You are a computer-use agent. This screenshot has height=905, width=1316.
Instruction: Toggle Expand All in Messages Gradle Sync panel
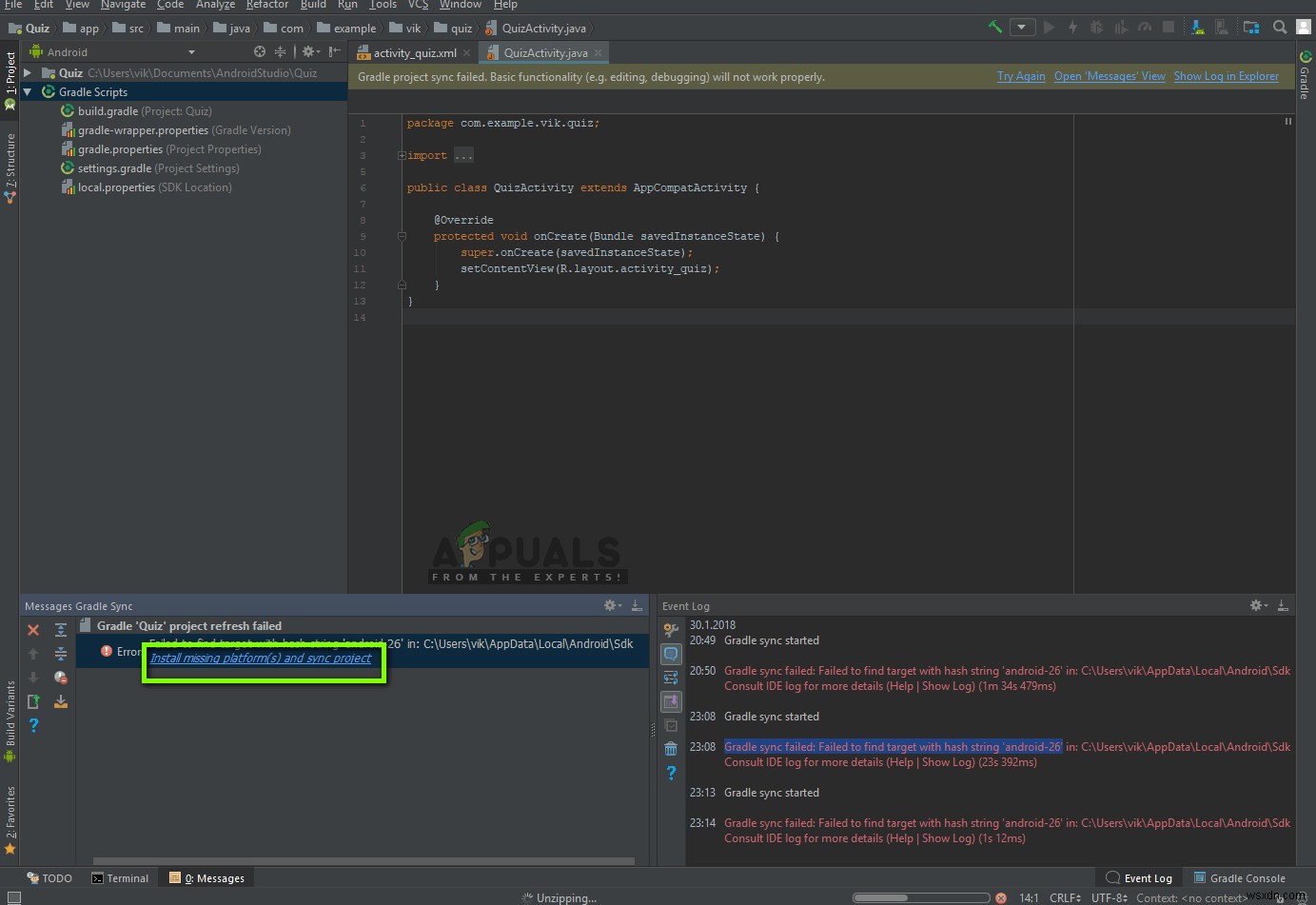click(61, 629)
